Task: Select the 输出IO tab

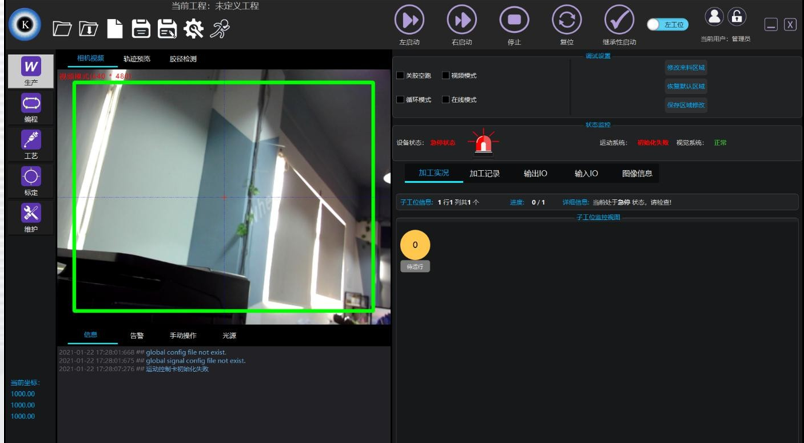Action: [535, 173]
